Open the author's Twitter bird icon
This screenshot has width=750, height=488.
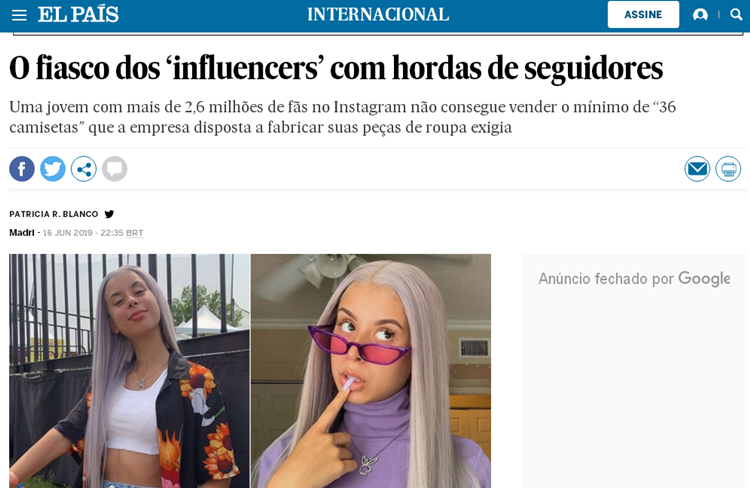pyautogui.click(x=109, y=214)
